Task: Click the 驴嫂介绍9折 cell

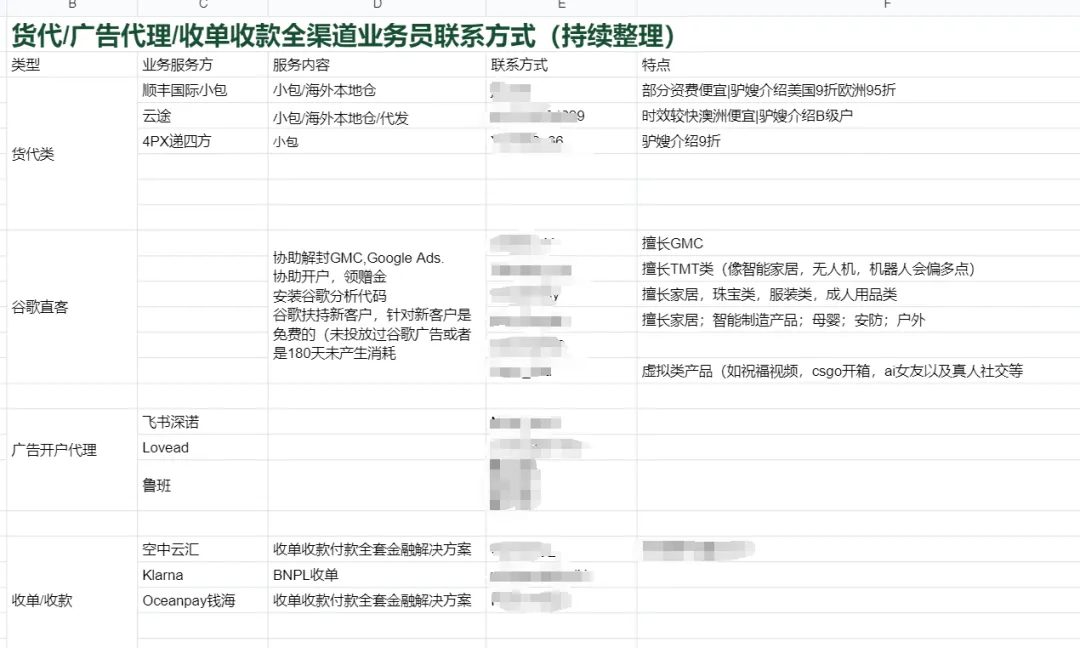Action: [x=858, y=141]
